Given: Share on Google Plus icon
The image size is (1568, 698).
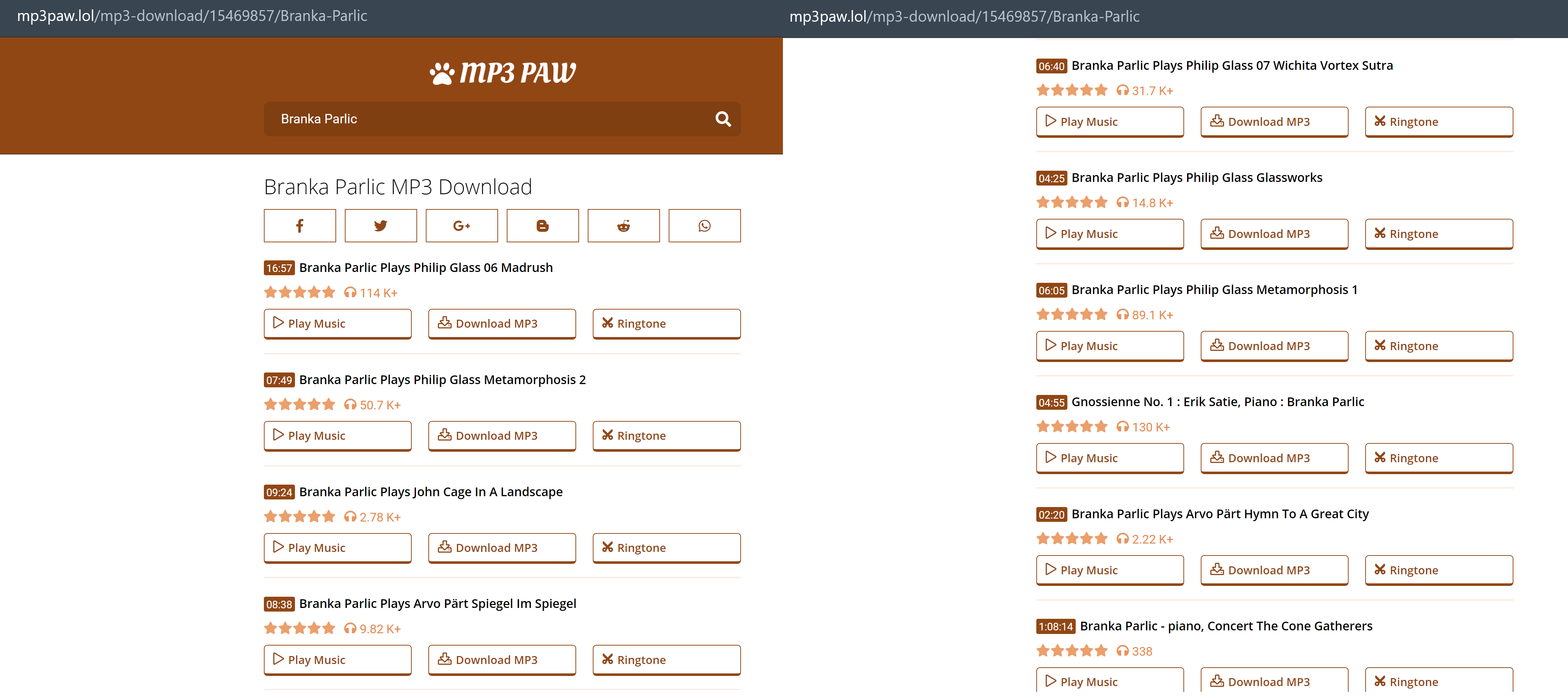Looking at the screenshot, I should pyautogui.click(x=461, y=226).
